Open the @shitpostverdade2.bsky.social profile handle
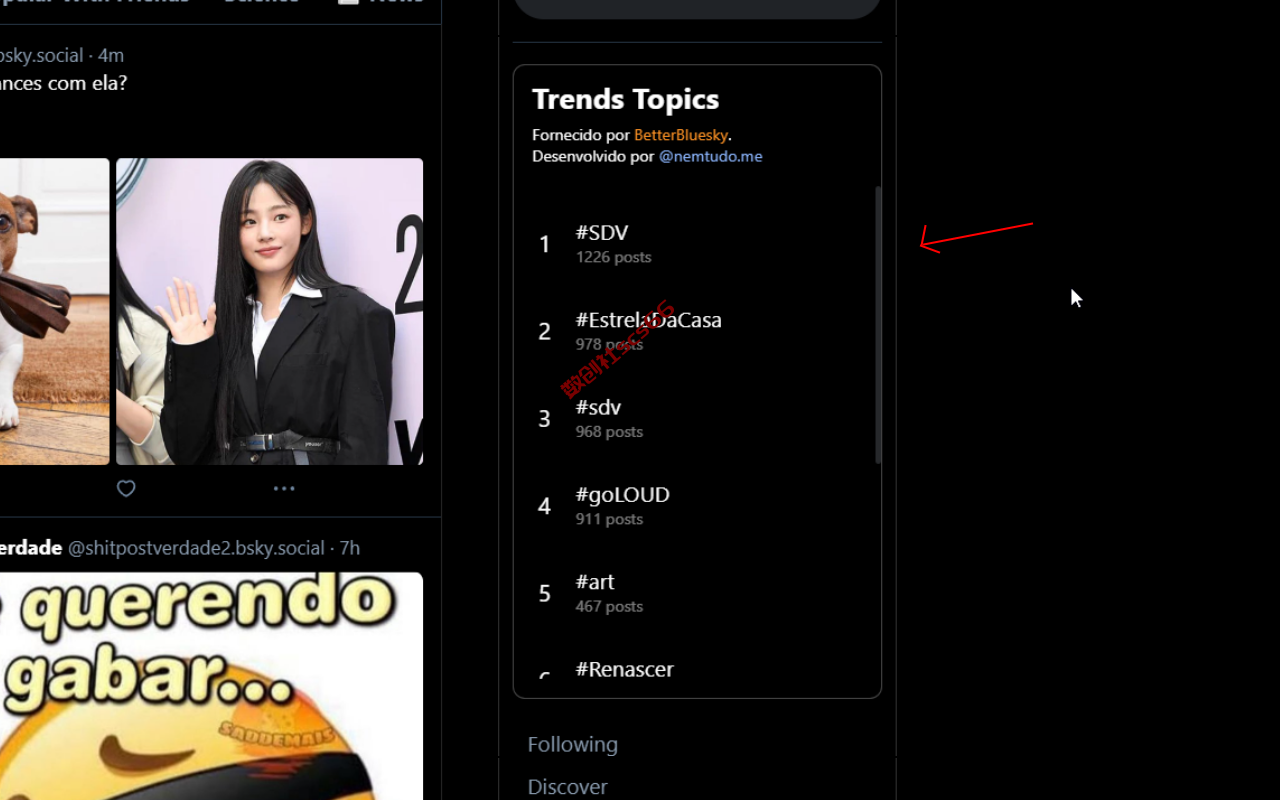The height and width of the screenshot is (800, 1280). tap(196, 548)
